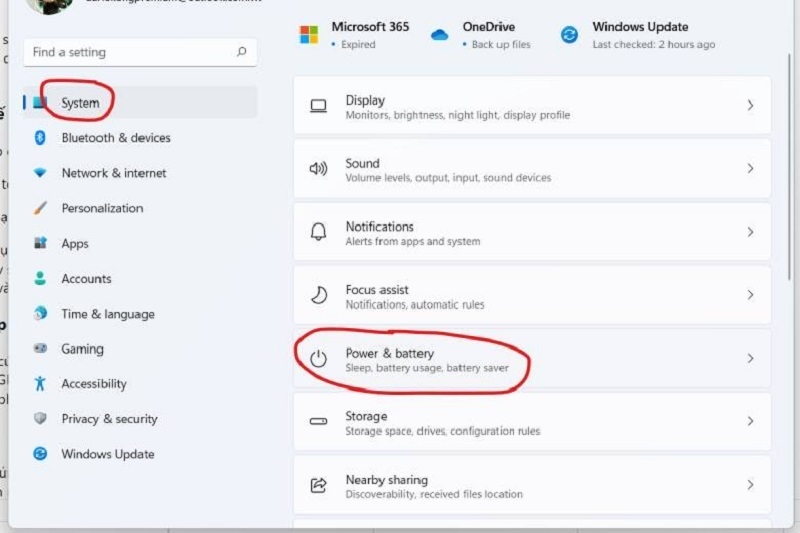The height and width of the screenshot is (533, 800).
Task: Click the System monitor icon in sidebar
Action: point(40,103)
